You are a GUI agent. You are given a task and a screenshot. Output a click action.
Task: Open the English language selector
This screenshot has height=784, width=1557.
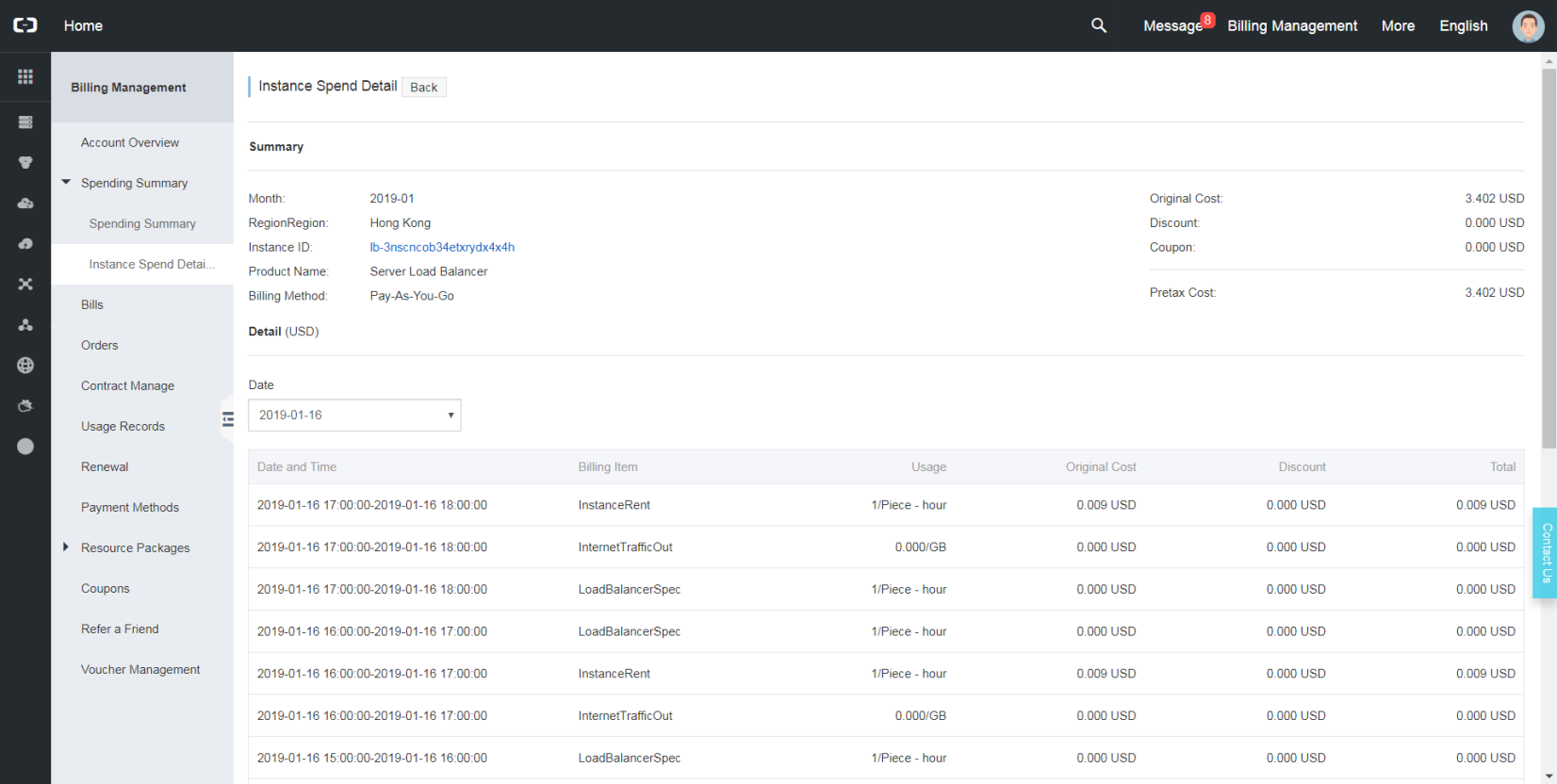(1463, 26)
